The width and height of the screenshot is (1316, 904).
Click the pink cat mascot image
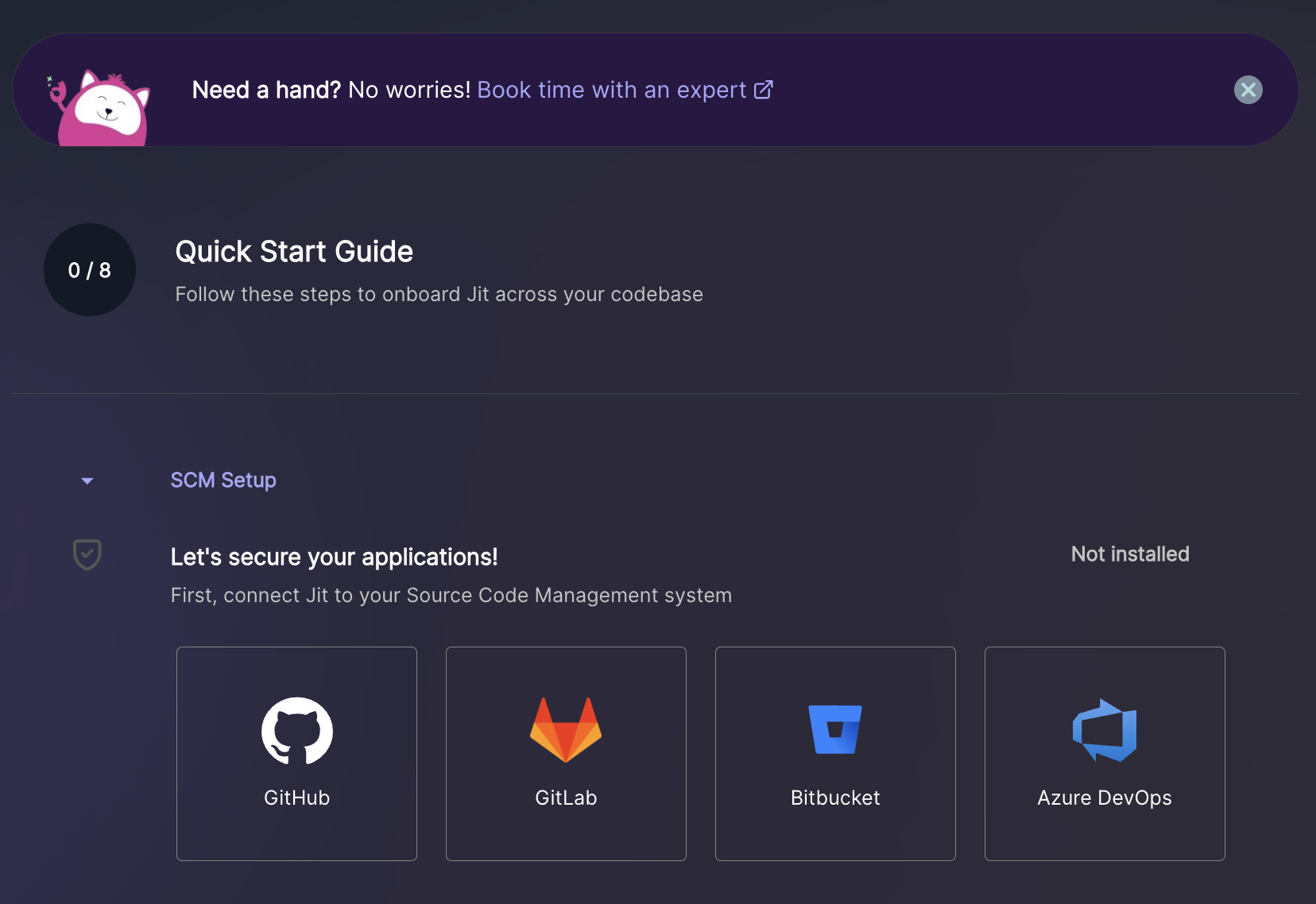pyautogui.click(x=99, y=107)
